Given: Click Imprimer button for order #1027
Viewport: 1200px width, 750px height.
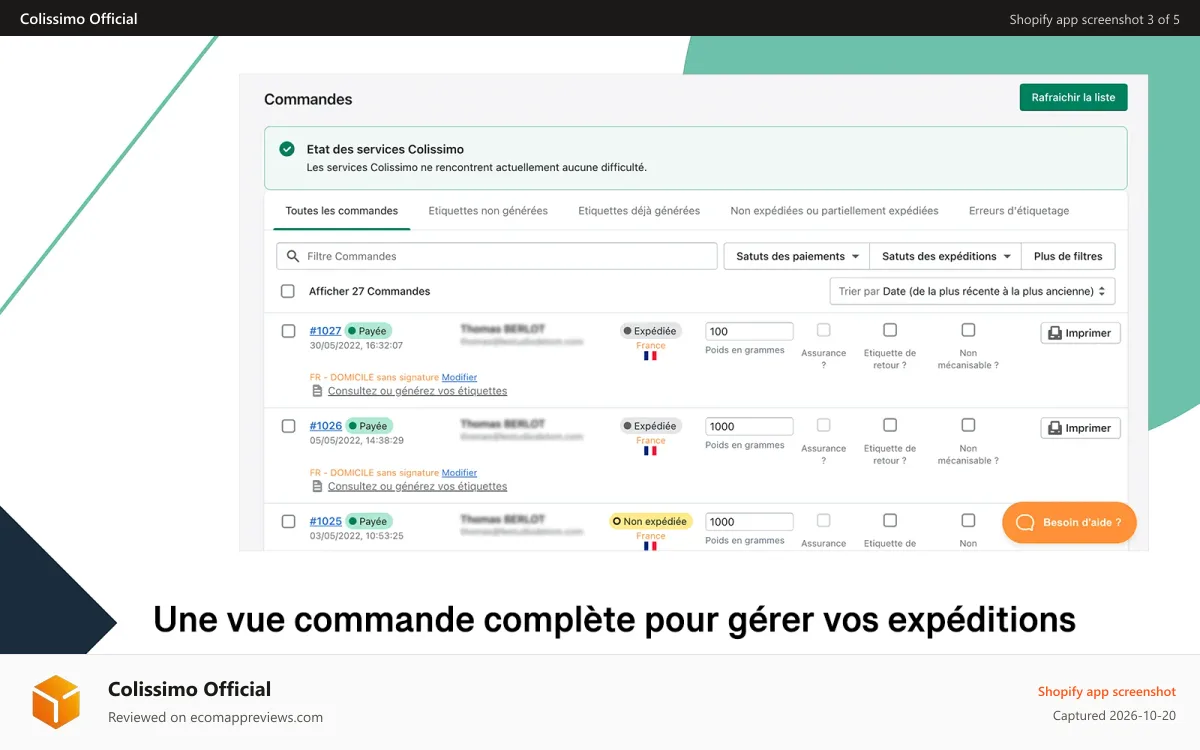Looking at the screenshot, I should tap(1080, 333).
